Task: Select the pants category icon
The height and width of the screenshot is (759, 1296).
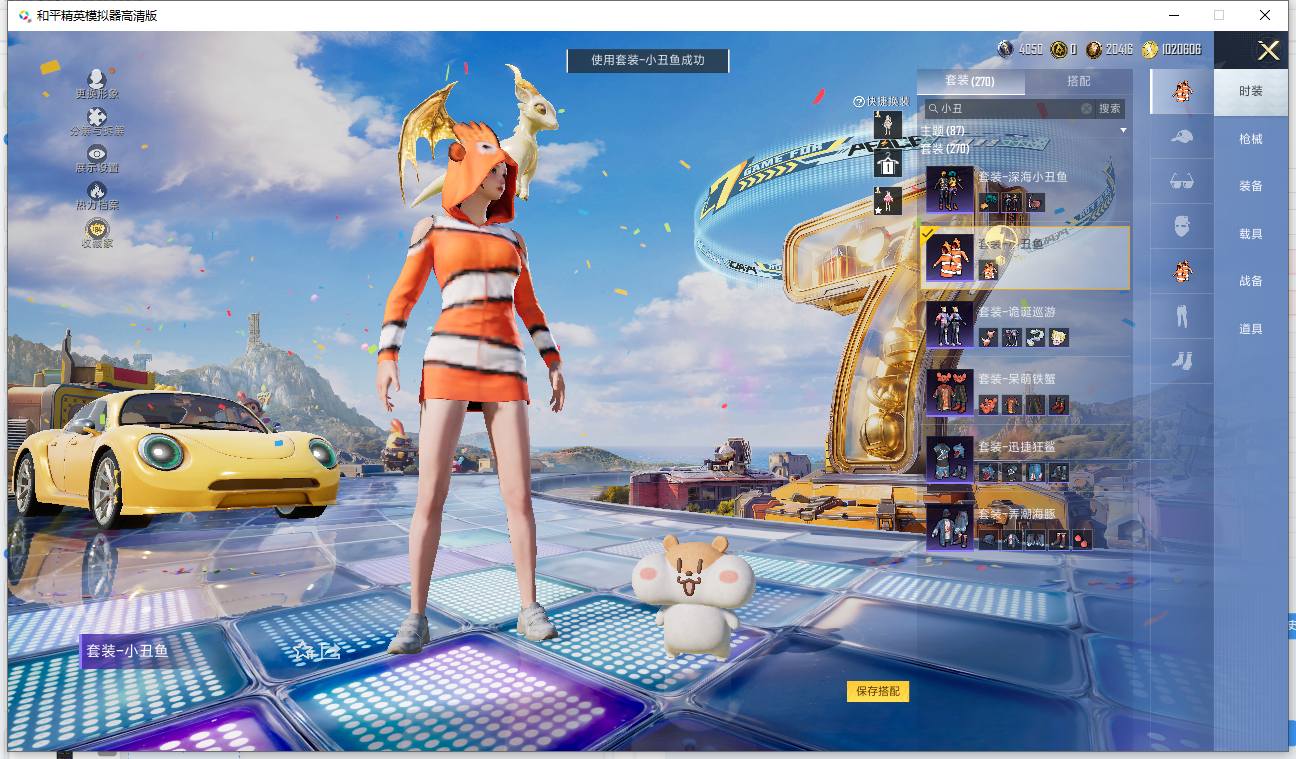Action: pos(1182,316)
